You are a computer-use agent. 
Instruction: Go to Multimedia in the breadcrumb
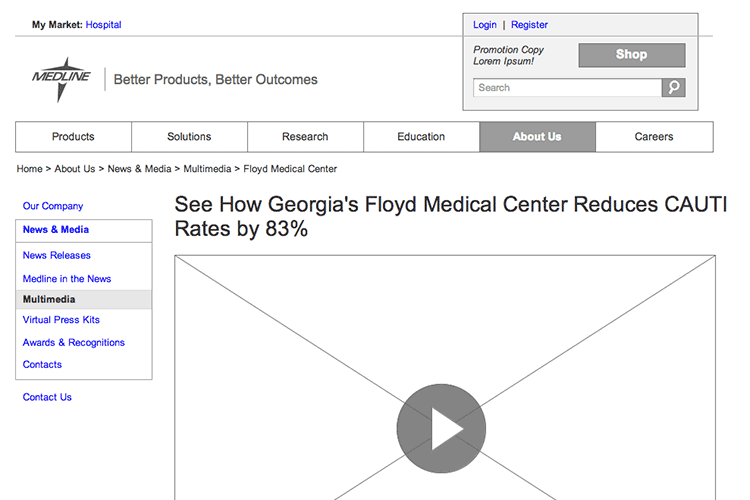coord(207,169)
